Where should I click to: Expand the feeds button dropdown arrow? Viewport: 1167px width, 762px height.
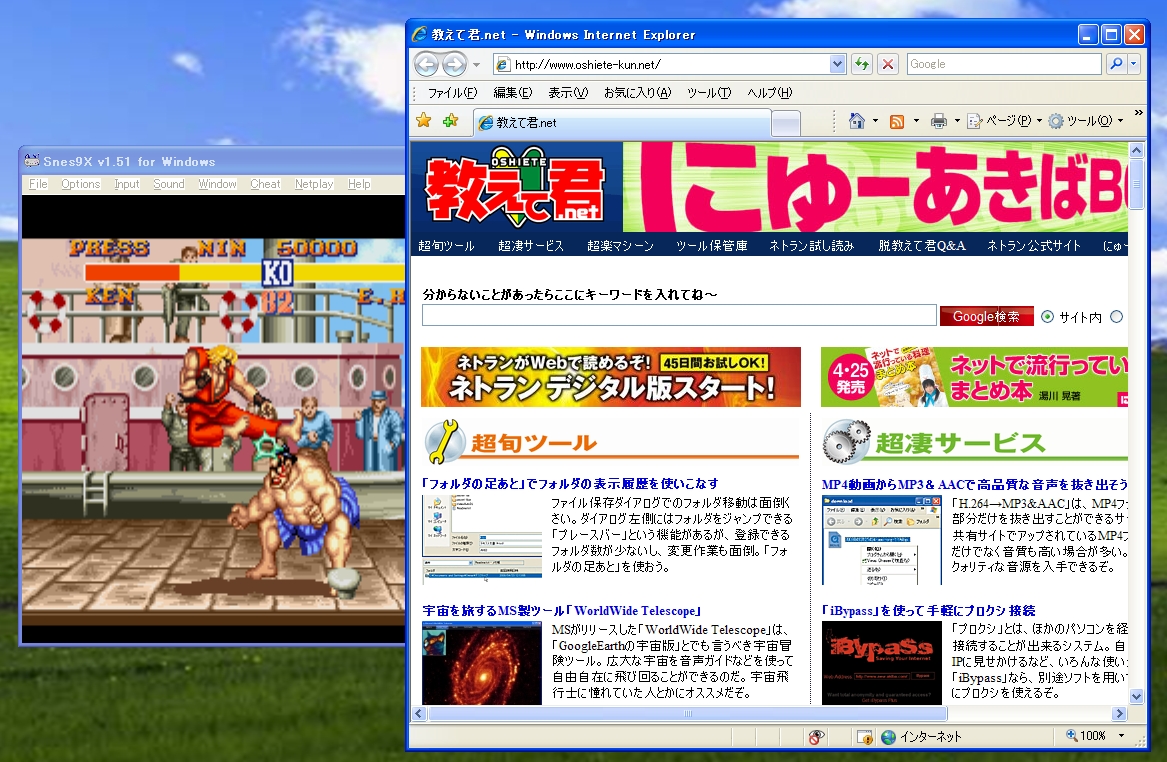[x=916, y=121]
